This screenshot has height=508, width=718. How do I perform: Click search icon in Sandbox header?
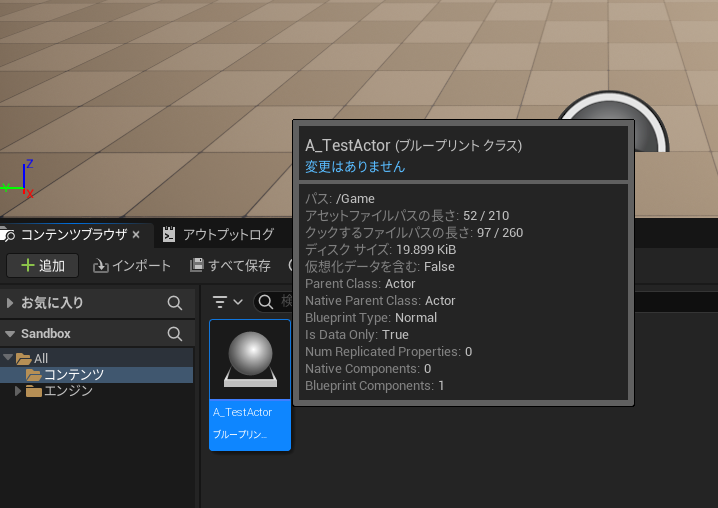coord(175,334)
